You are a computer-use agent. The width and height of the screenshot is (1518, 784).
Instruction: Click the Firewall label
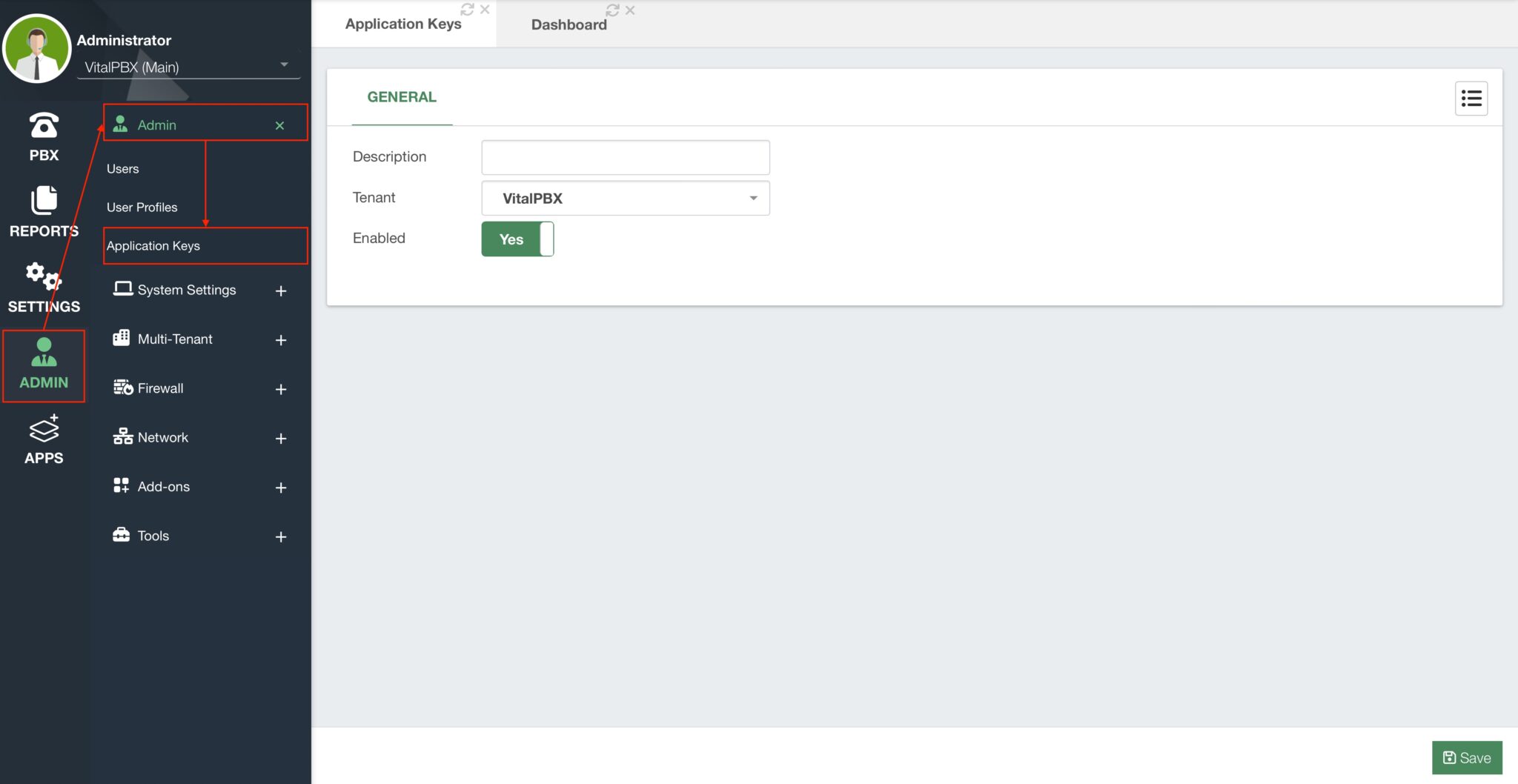pyautogui.click(x=160, y=388)
